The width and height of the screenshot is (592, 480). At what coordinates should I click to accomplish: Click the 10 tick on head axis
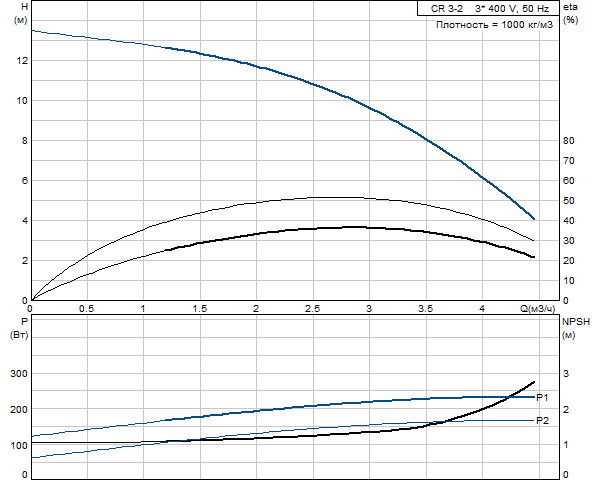pos(22,100)
